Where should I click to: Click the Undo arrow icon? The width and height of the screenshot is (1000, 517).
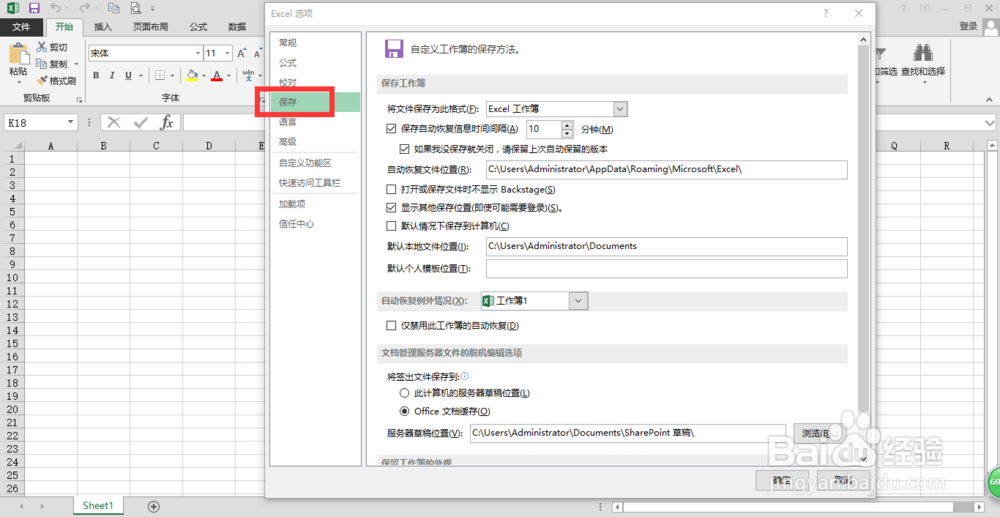55,8
